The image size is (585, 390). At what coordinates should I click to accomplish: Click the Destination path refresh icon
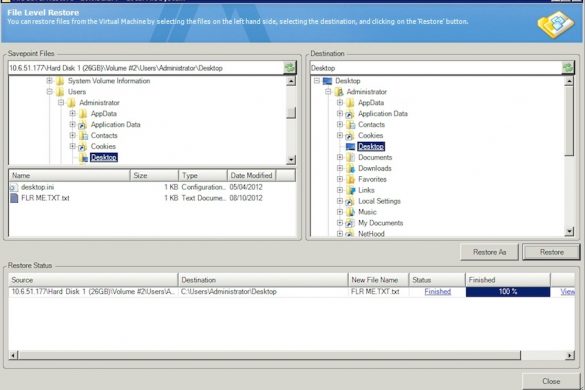[567, 68]
